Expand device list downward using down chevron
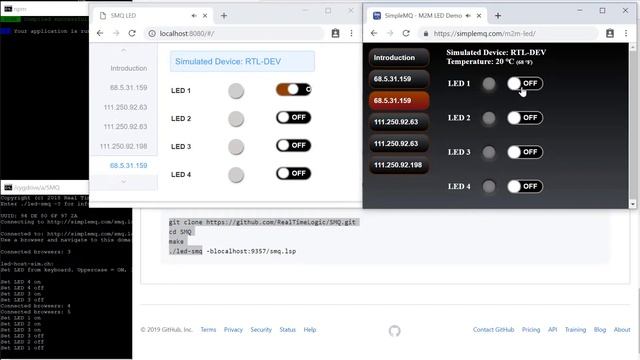This screenshot has height=360, width=640. 124,182
